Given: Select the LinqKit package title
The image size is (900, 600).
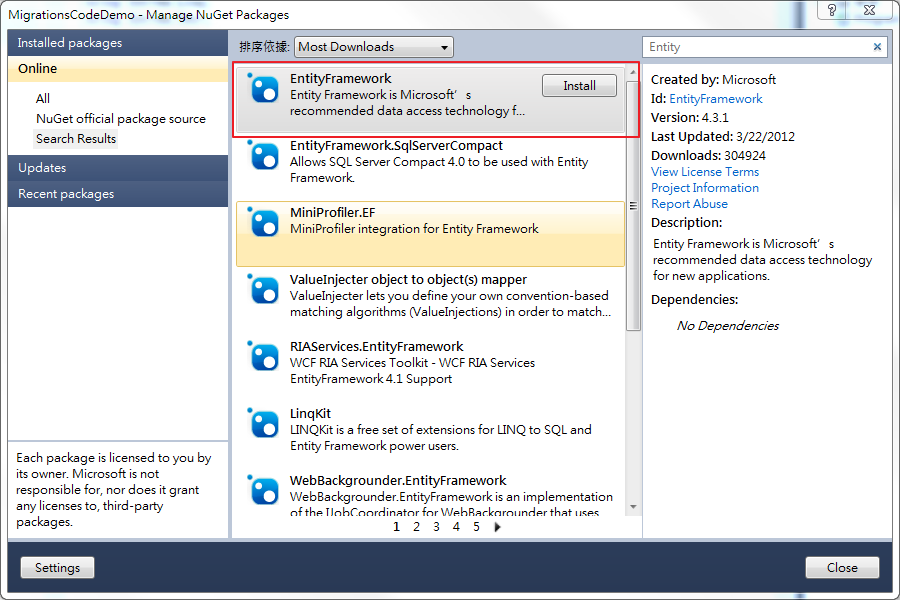Looking at the screenshot, I should pos(310,414).
